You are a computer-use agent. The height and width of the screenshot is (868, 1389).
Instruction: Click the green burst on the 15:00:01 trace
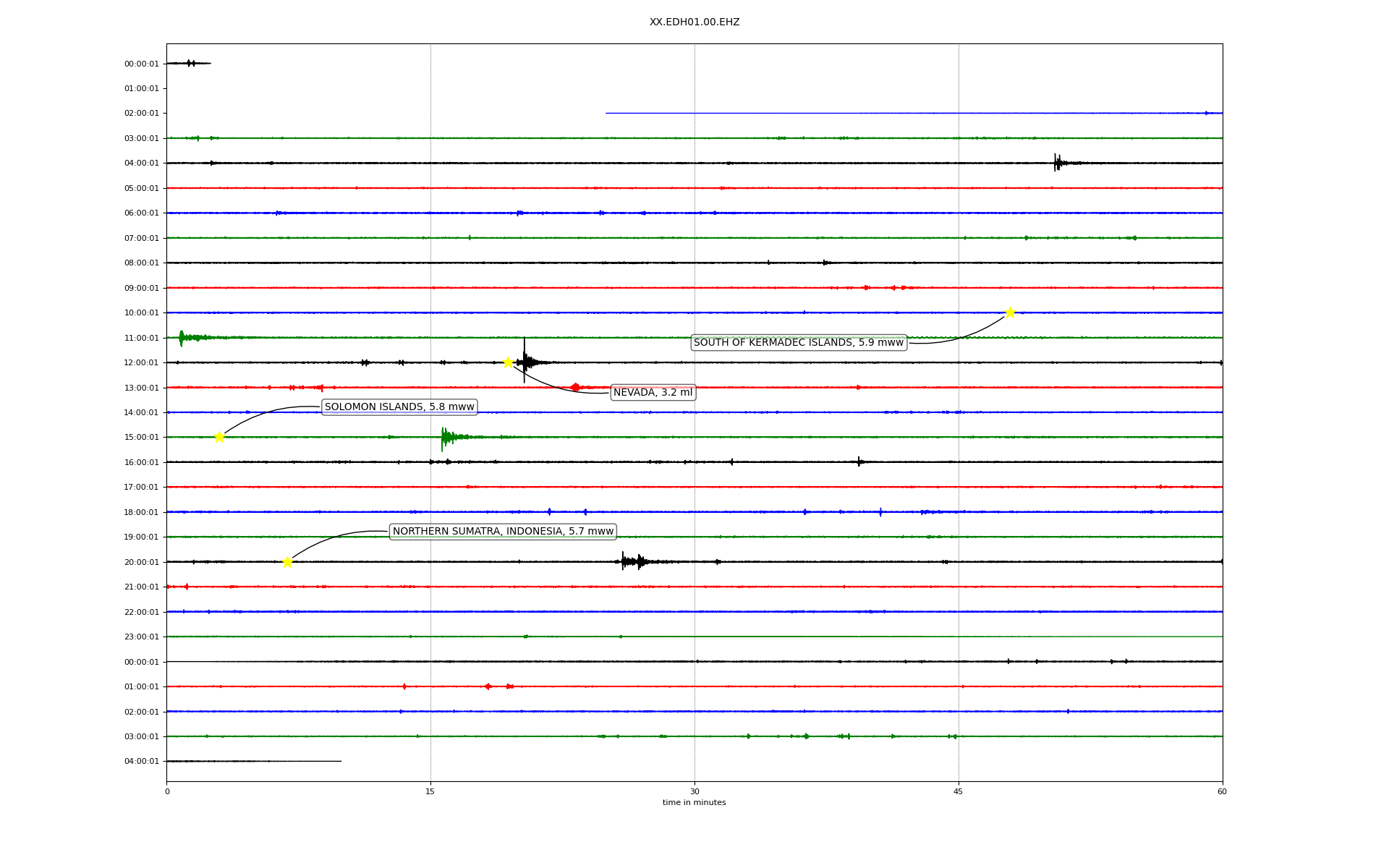pos(446,437)
